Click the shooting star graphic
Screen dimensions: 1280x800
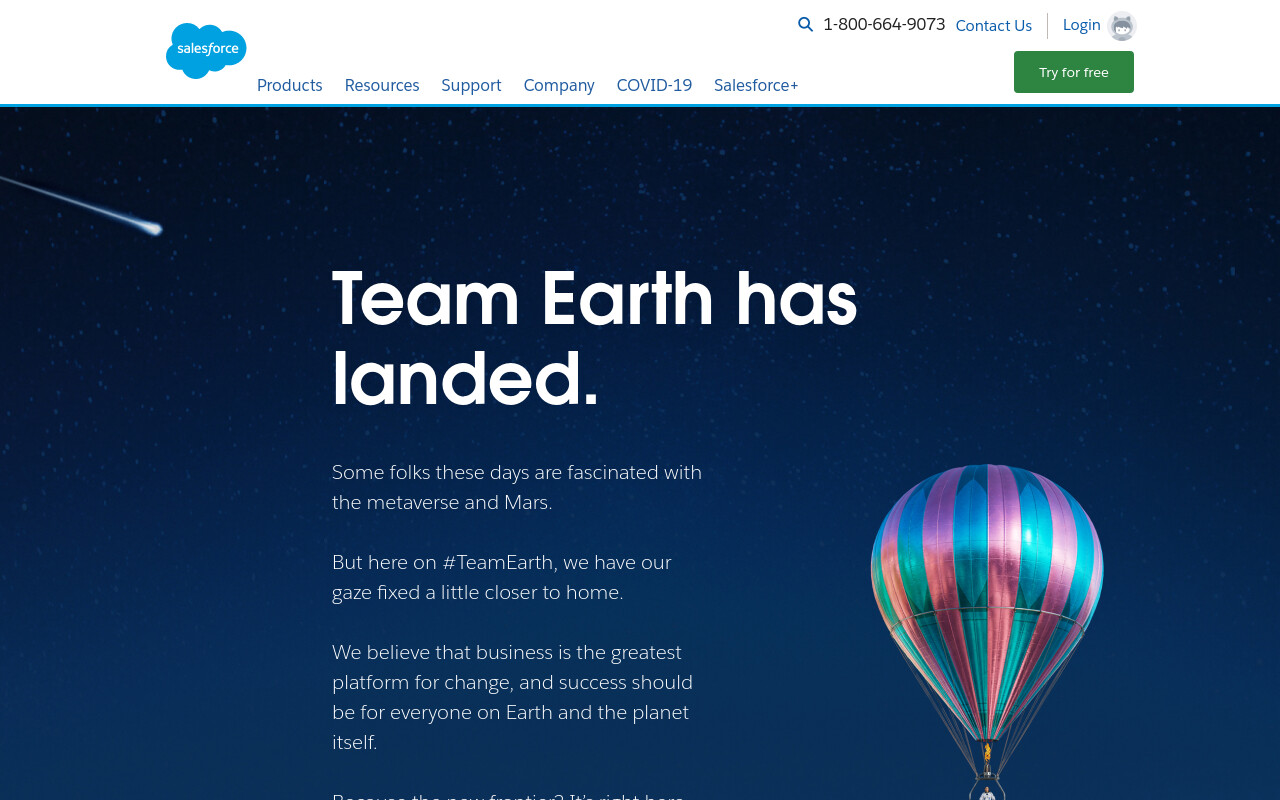point(81,205)
